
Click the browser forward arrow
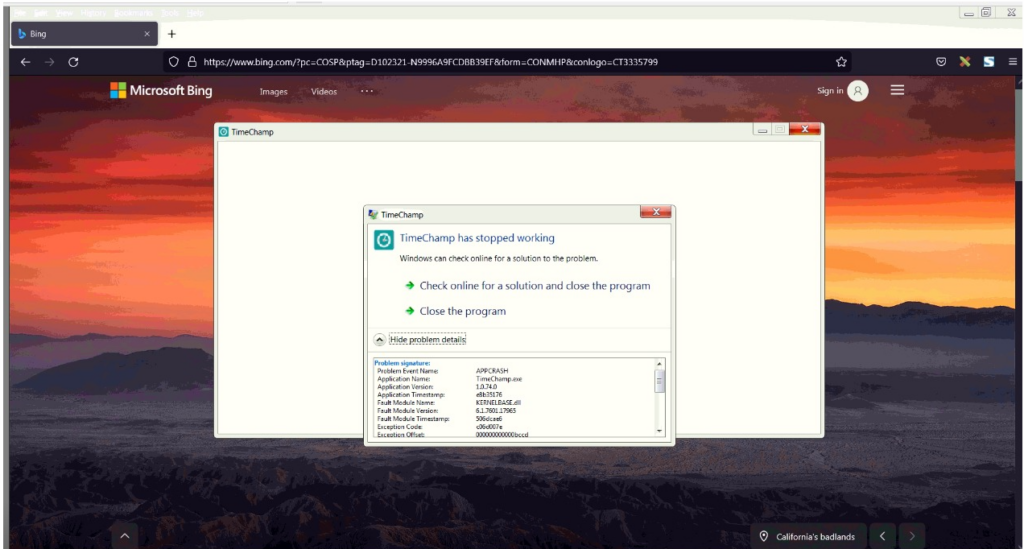[x=50, y=62]
